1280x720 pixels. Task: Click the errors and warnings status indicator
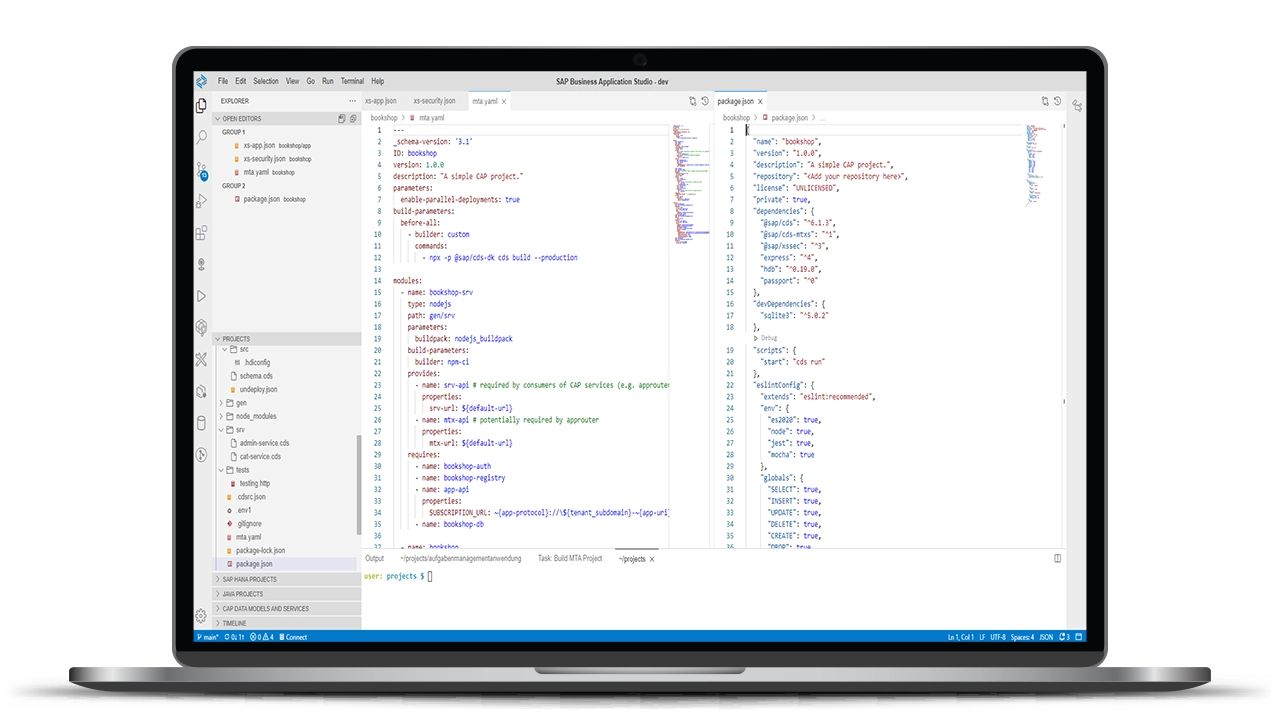pos(262,637)
